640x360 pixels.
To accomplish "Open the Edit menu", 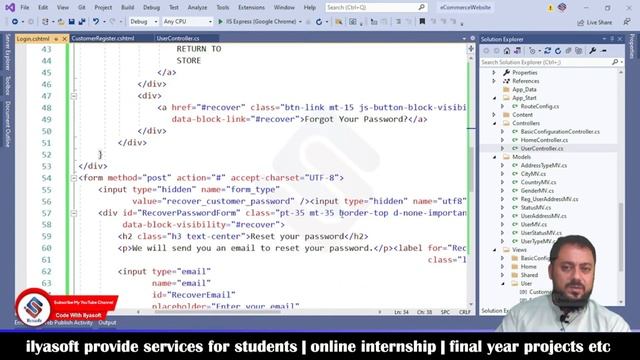I will tap(43, 7).
